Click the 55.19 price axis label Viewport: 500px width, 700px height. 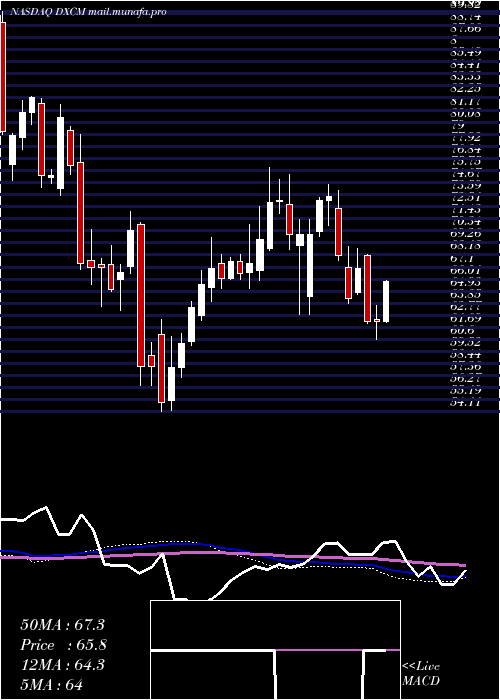click(x=466, y=391)
